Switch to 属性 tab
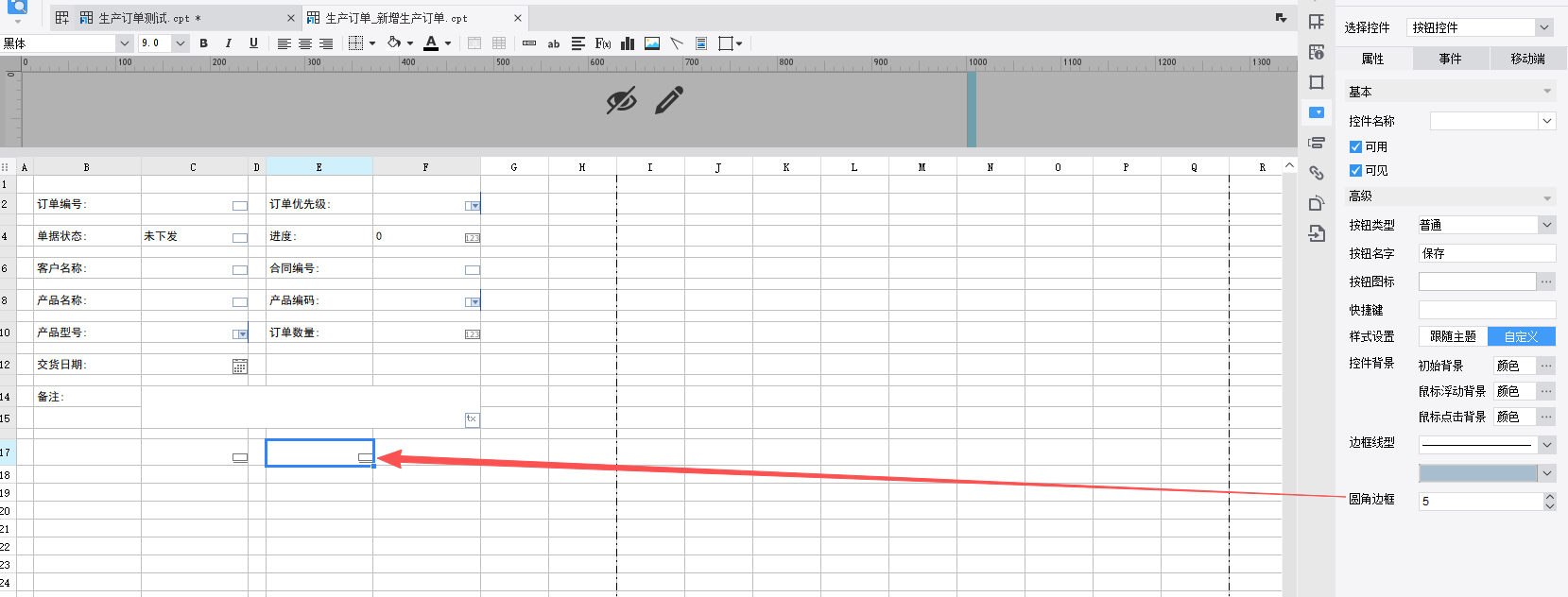This screenshot has height=597, width=1568. click(x=1373, y=59)
